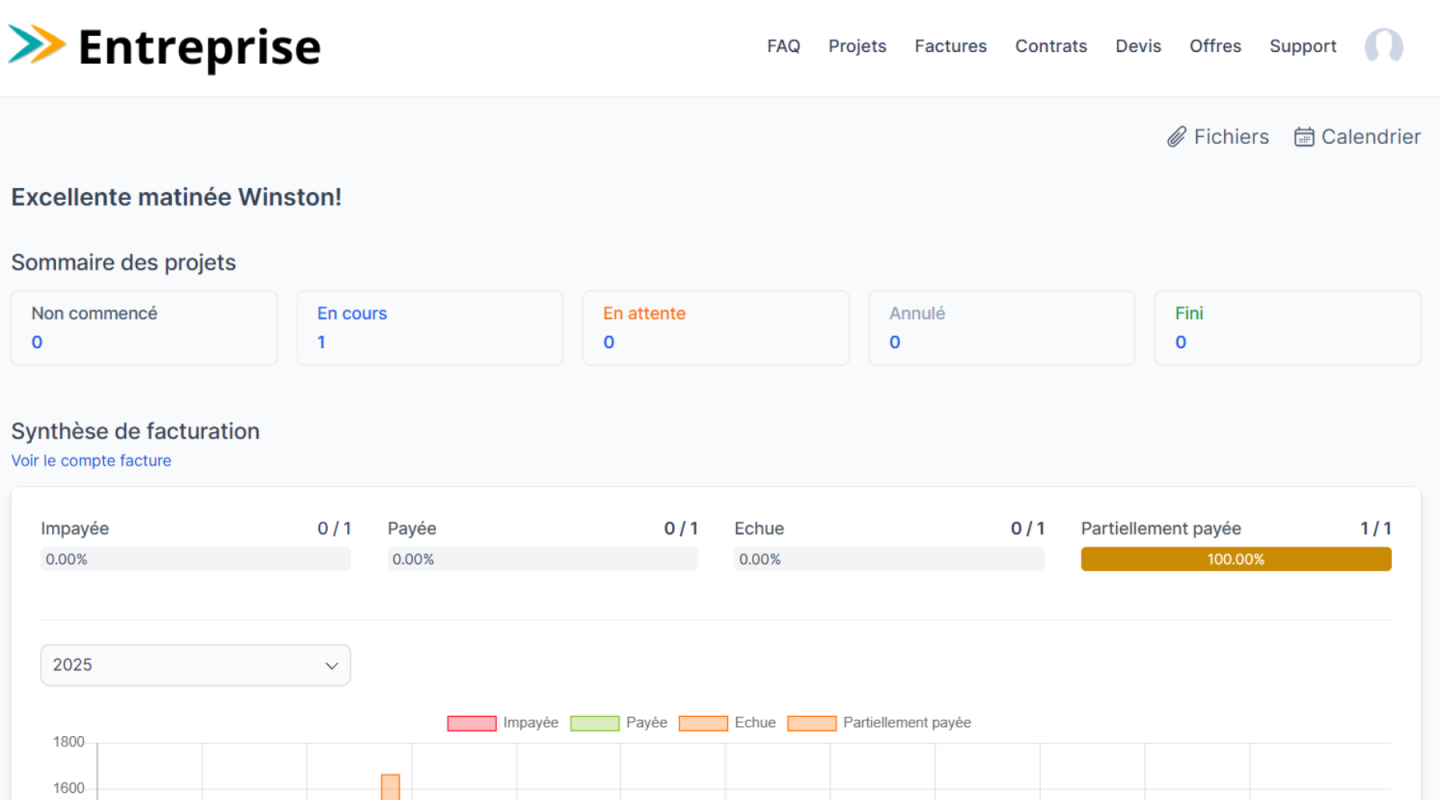Click the Entreprise arrow logo icon

[x=37, y=45]
